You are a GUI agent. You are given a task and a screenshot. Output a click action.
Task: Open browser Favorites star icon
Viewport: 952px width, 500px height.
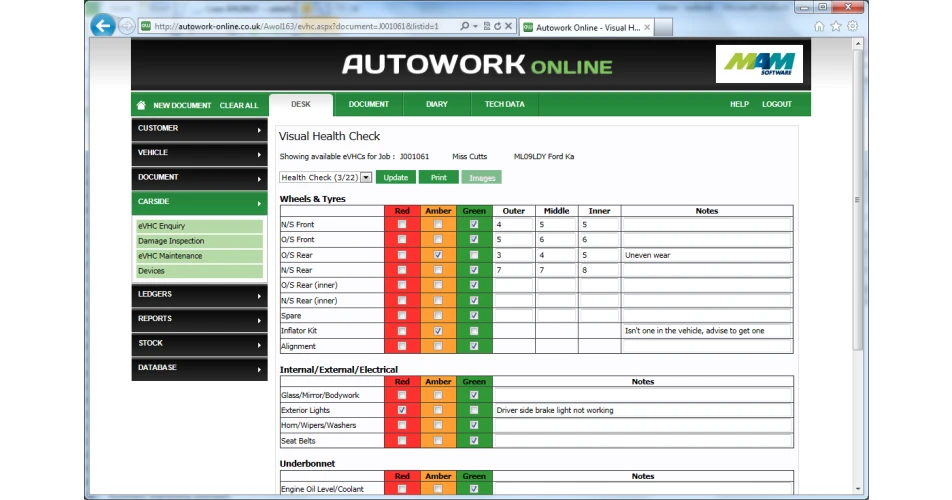coord(836,26)
